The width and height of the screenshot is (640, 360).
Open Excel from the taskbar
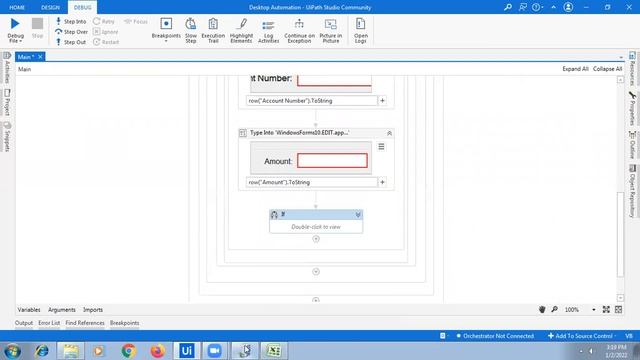coord(274,351)
